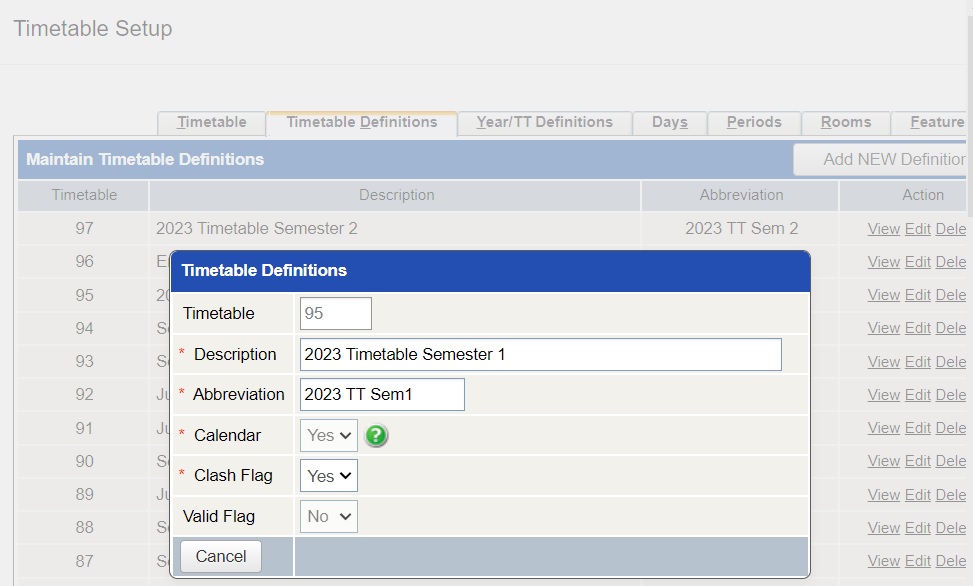This screenshot has width=973, height=586.
Task: Select the Year/TT Definitions tab
Action: tap(545, 122)
